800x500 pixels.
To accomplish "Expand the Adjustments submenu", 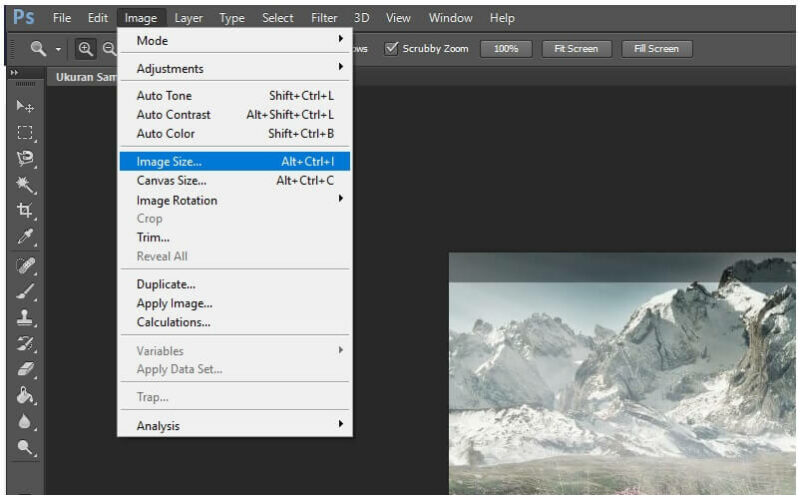I will click(x=235, y=68).
